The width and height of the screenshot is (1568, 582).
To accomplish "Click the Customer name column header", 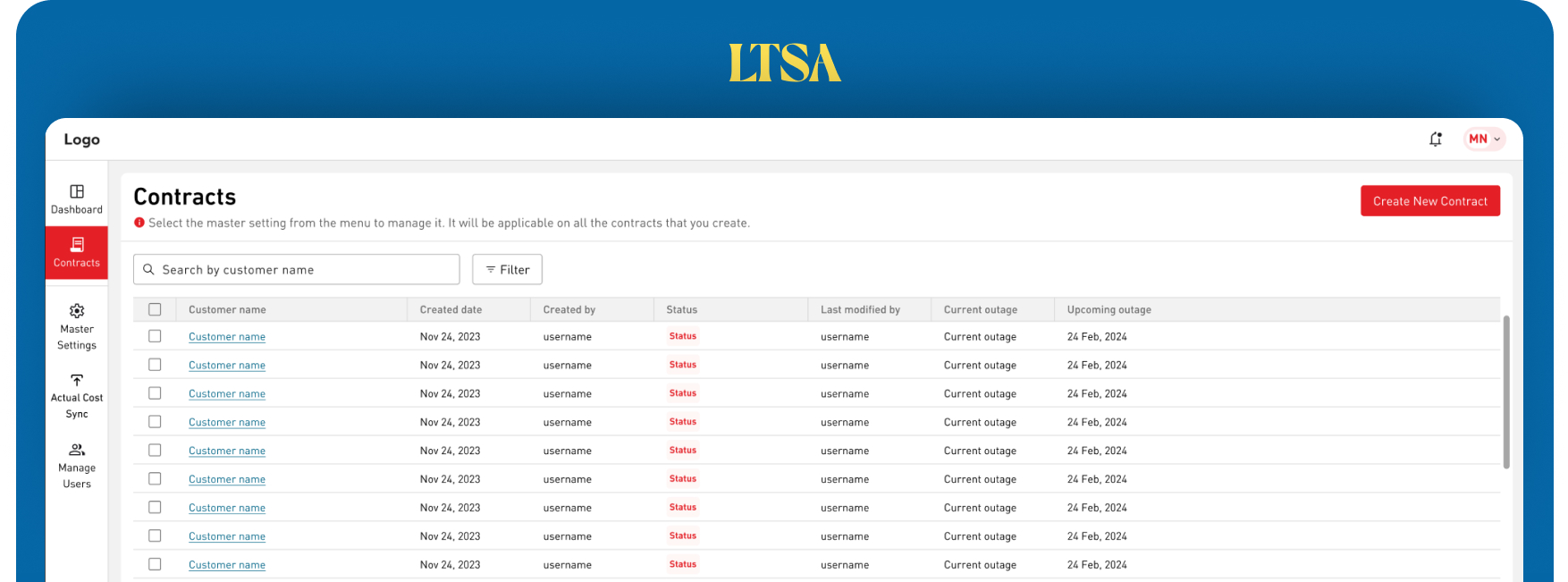I will coord(227,309).
